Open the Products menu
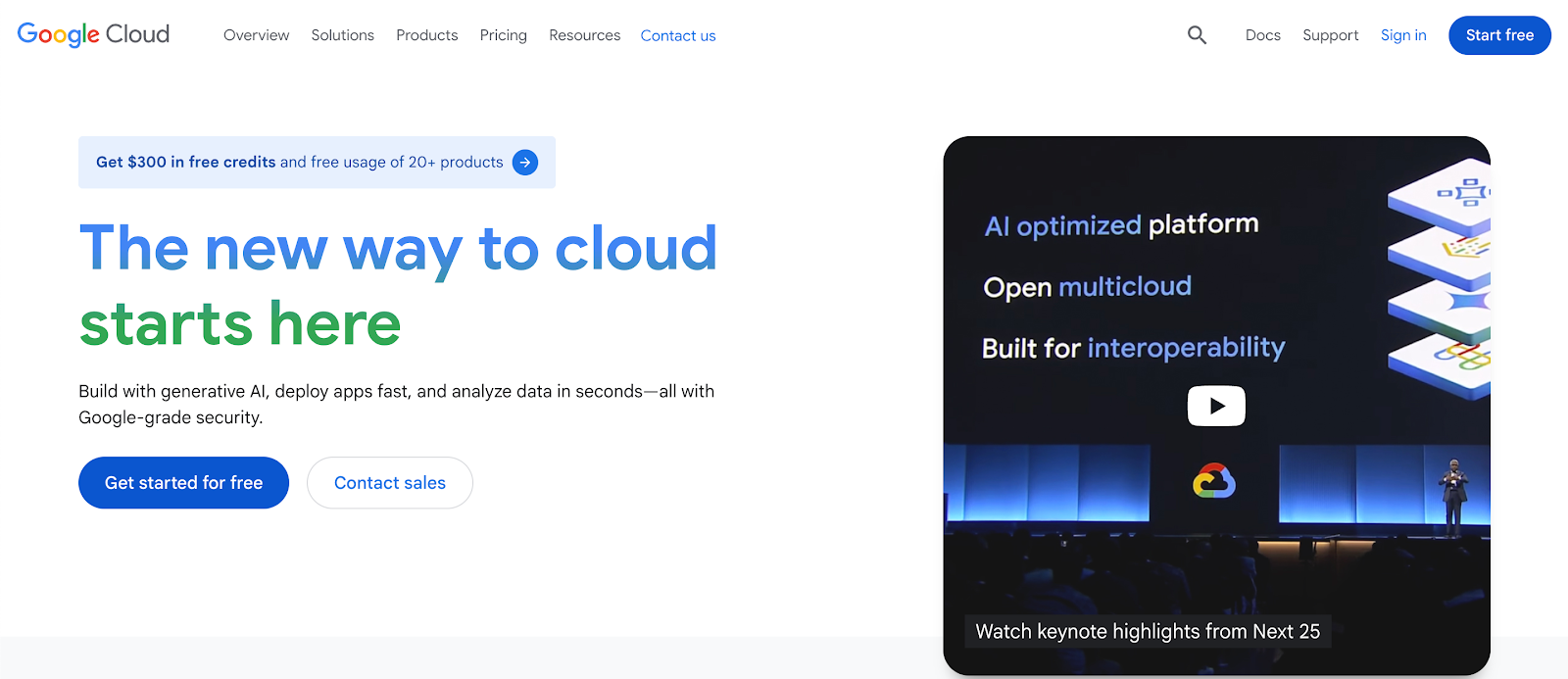Image resolution: width=1568 pixels, height=679 pixels. coord(427,35)
